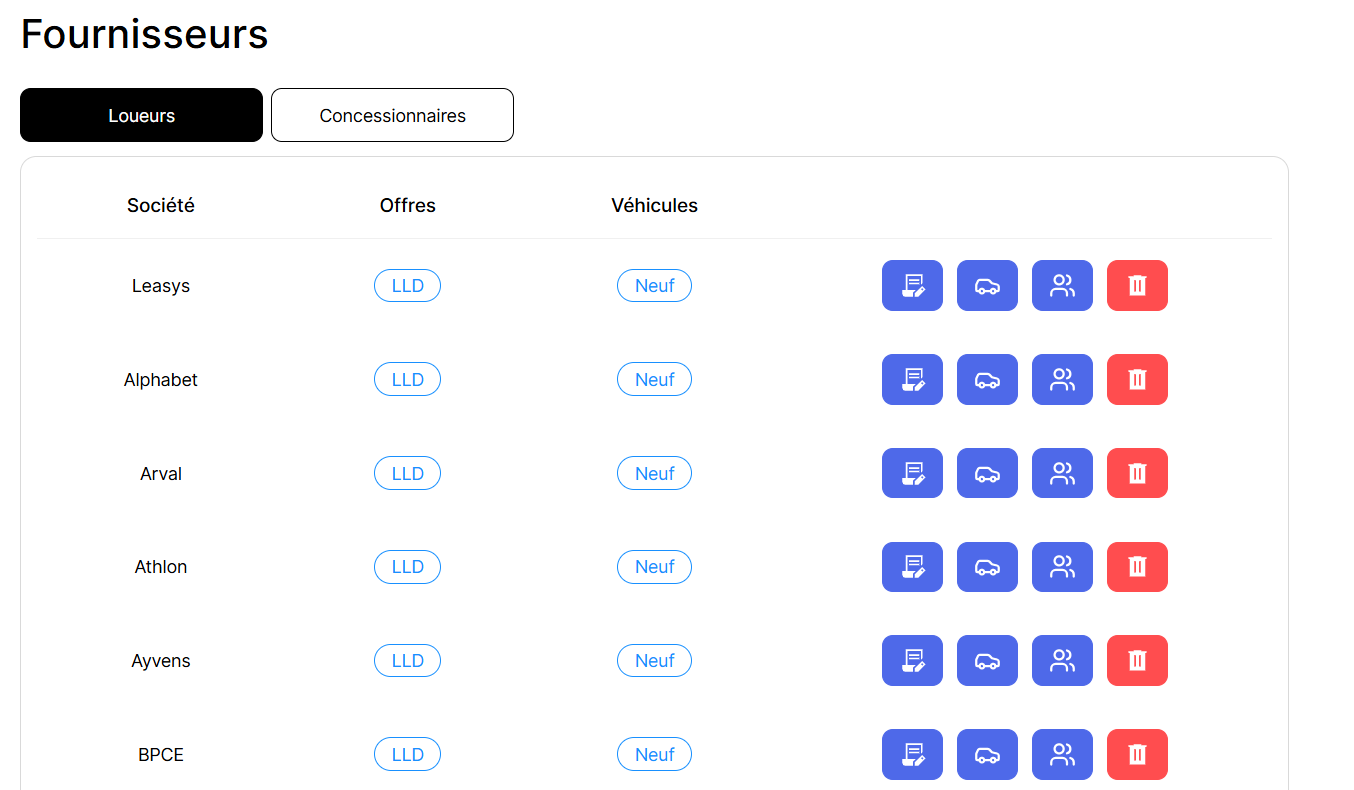Screen dimensions: 1354x790
Task: Click the Société column header
Action: point(161,206)
